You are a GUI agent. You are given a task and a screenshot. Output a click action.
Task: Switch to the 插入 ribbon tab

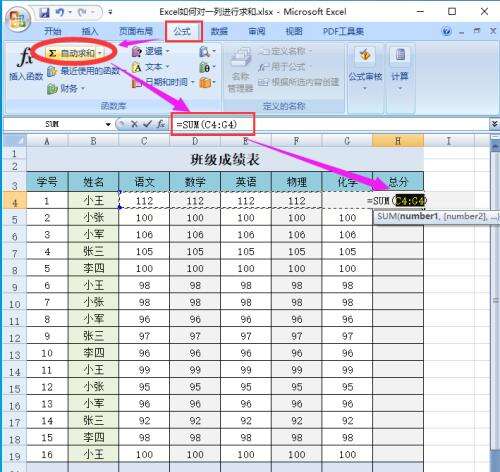point(90,31)
